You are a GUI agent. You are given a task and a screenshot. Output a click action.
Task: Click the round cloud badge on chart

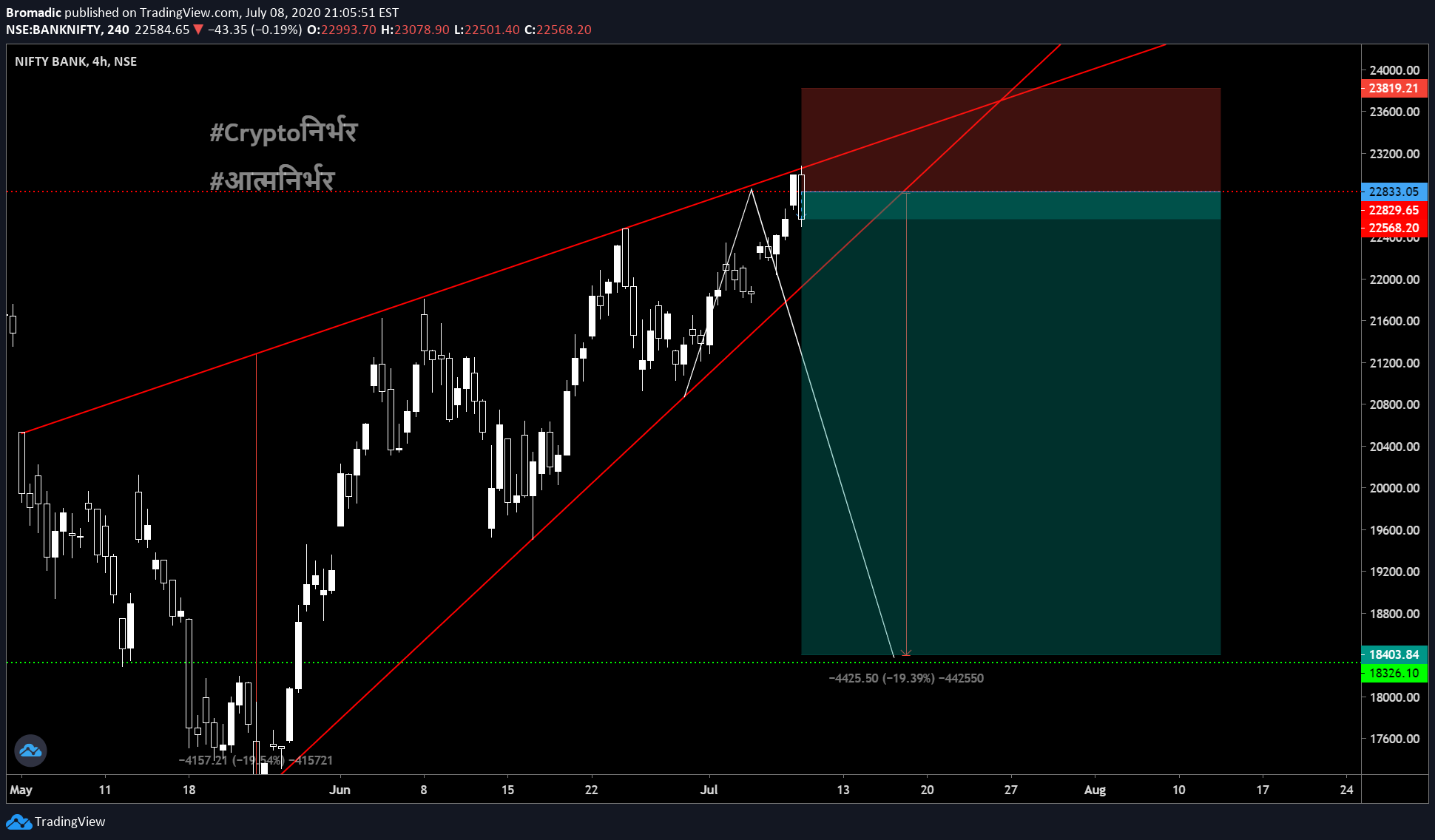click(x=31, y=751)
